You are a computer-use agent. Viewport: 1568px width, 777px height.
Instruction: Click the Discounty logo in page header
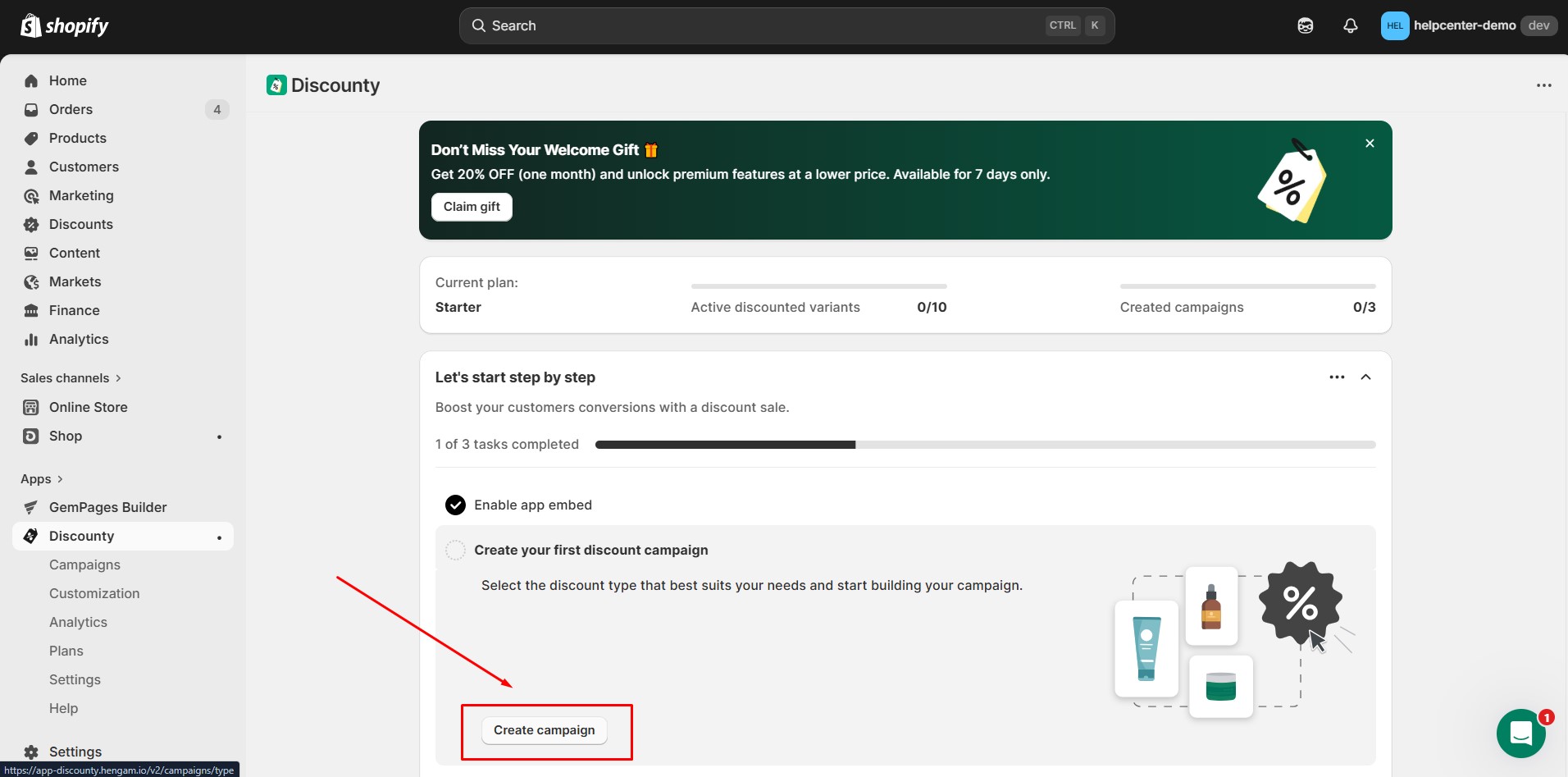coord(276,85)
